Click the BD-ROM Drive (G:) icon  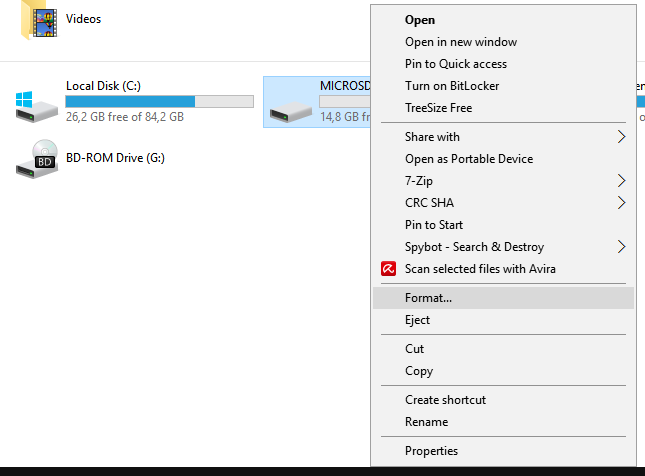tap(37, 159)
